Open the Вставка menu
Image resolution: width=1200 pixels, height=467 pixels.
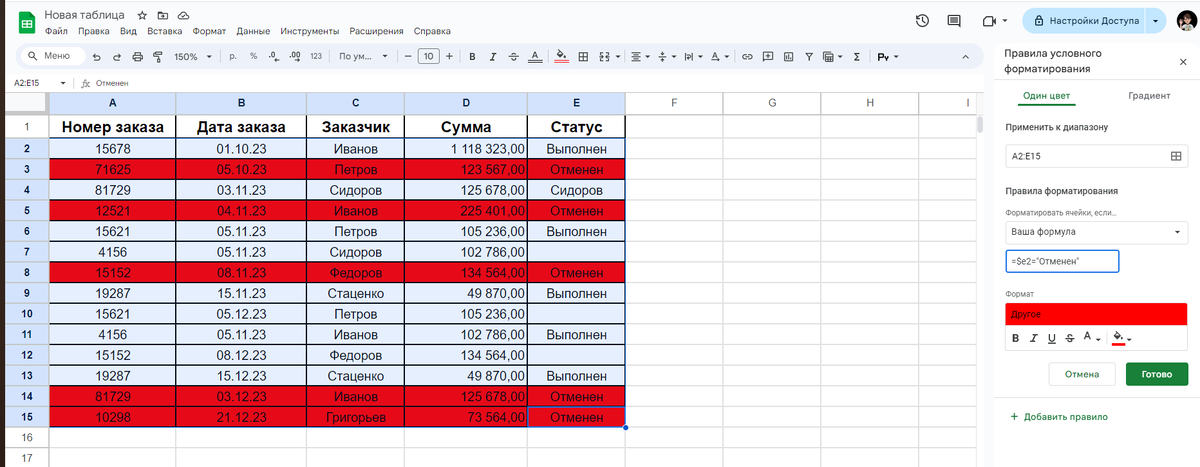(x=164, y=31)
